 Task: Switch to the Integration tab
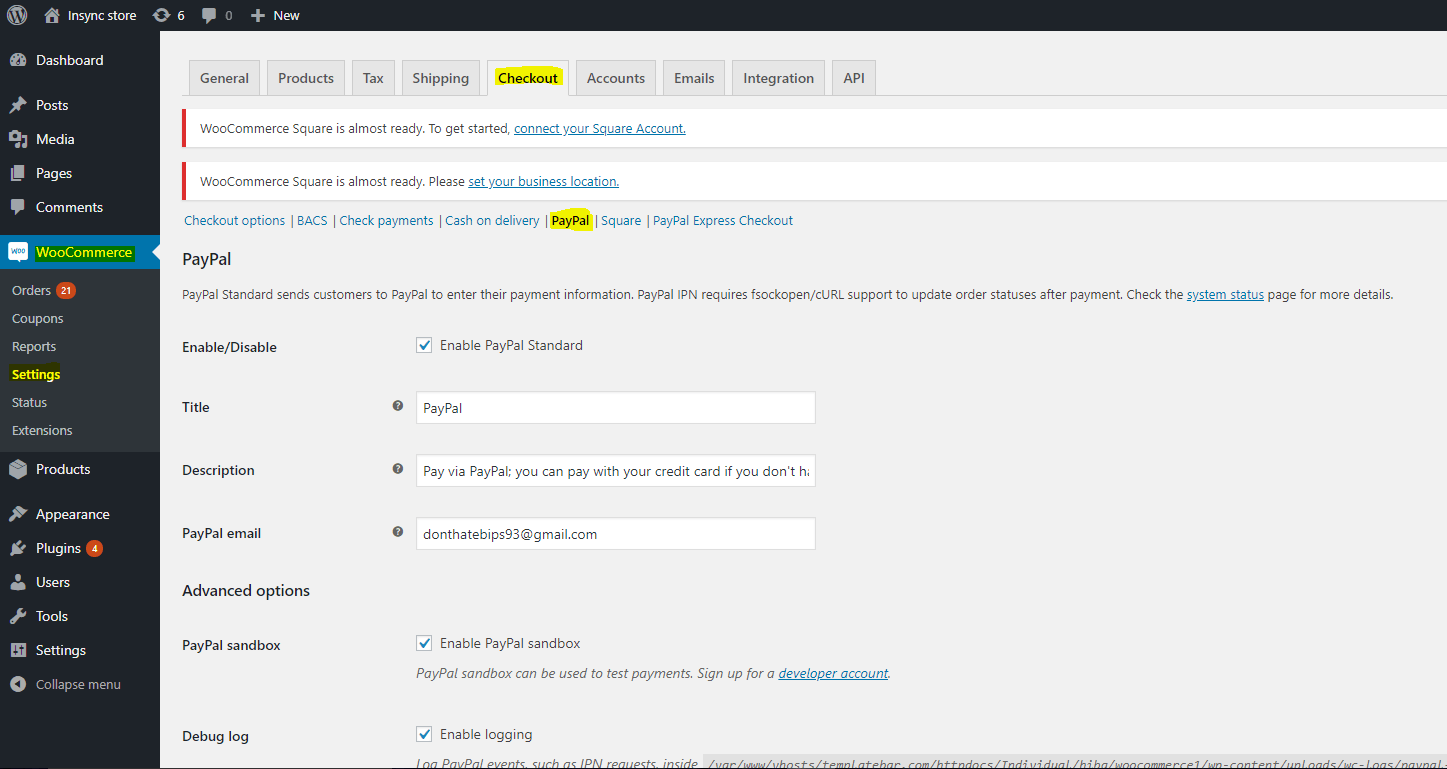[x=778, y=78]
